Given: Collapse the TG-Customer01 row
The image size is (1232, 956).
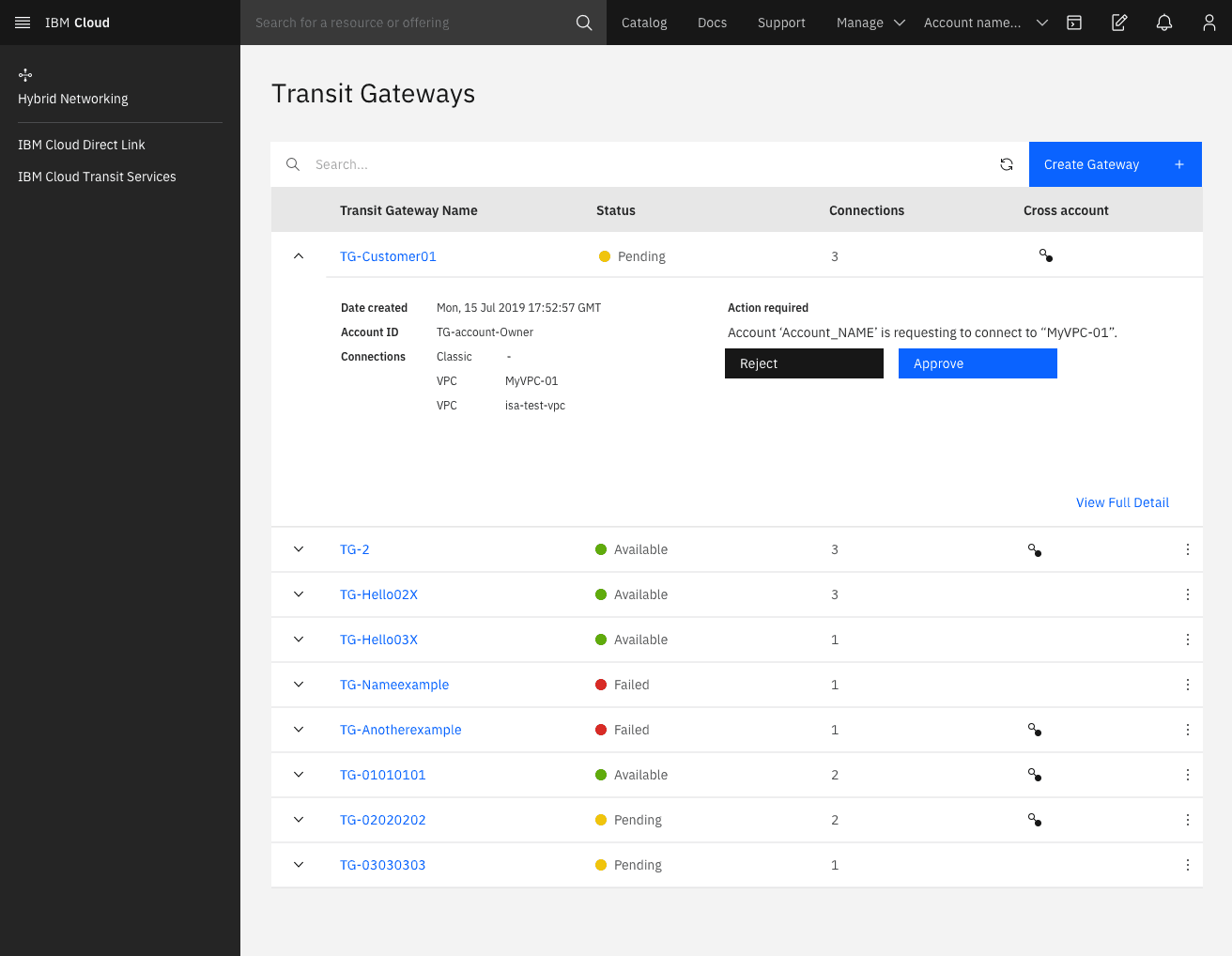Looking at the screenshot, I should (299, 255).
